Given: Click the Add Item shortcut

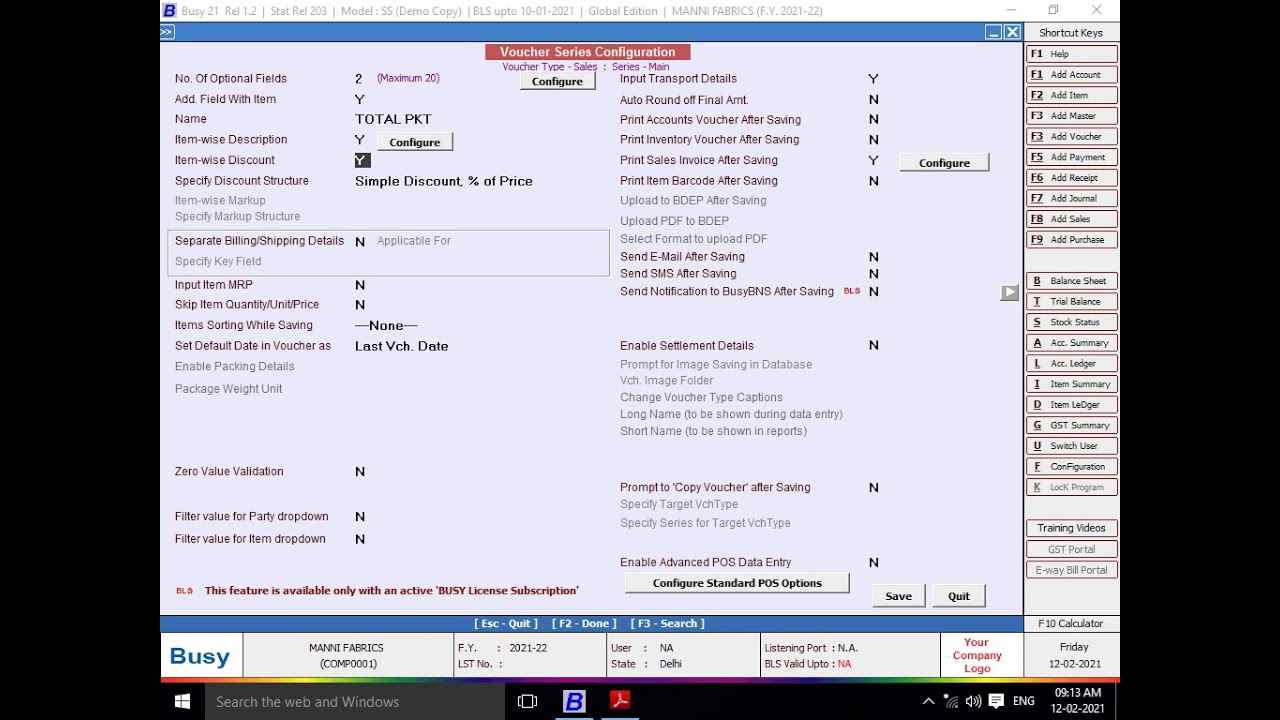Looking at the screenshot, I should (1071, 95).
